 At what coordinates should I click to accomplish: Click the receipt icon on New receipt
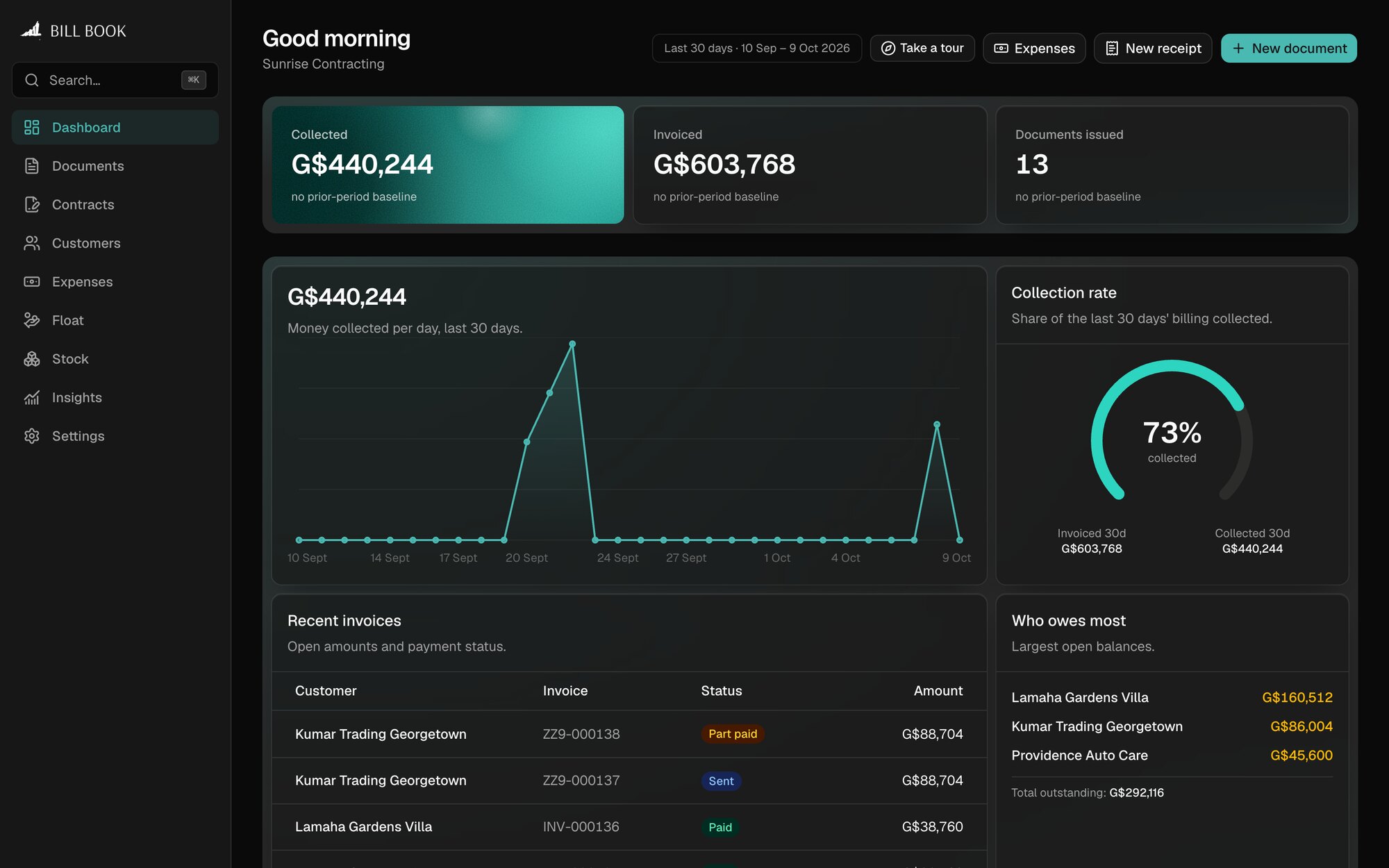[1112, 48]
